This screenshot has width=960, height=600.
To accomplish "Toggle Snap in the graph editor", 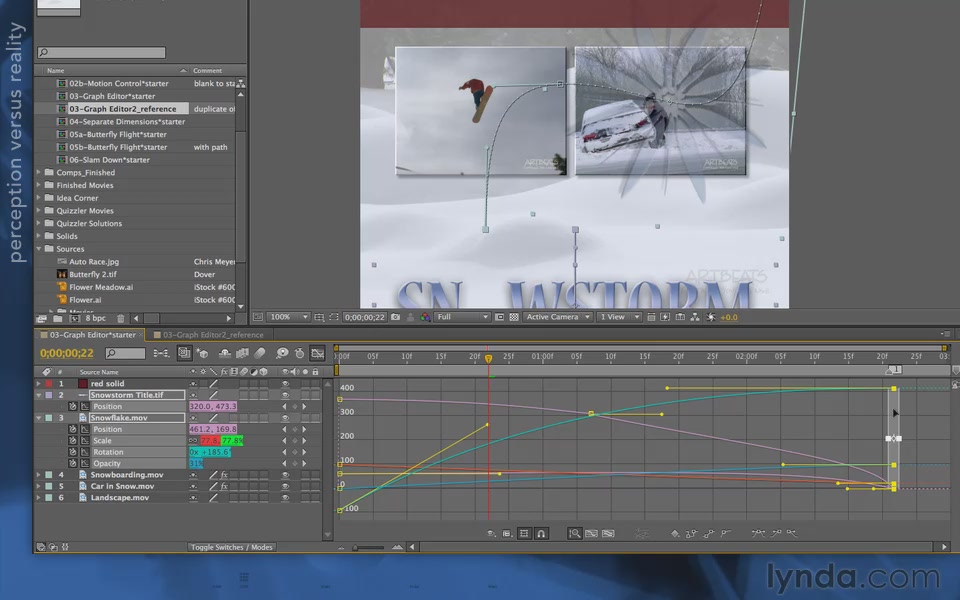I will click(541, 534).
